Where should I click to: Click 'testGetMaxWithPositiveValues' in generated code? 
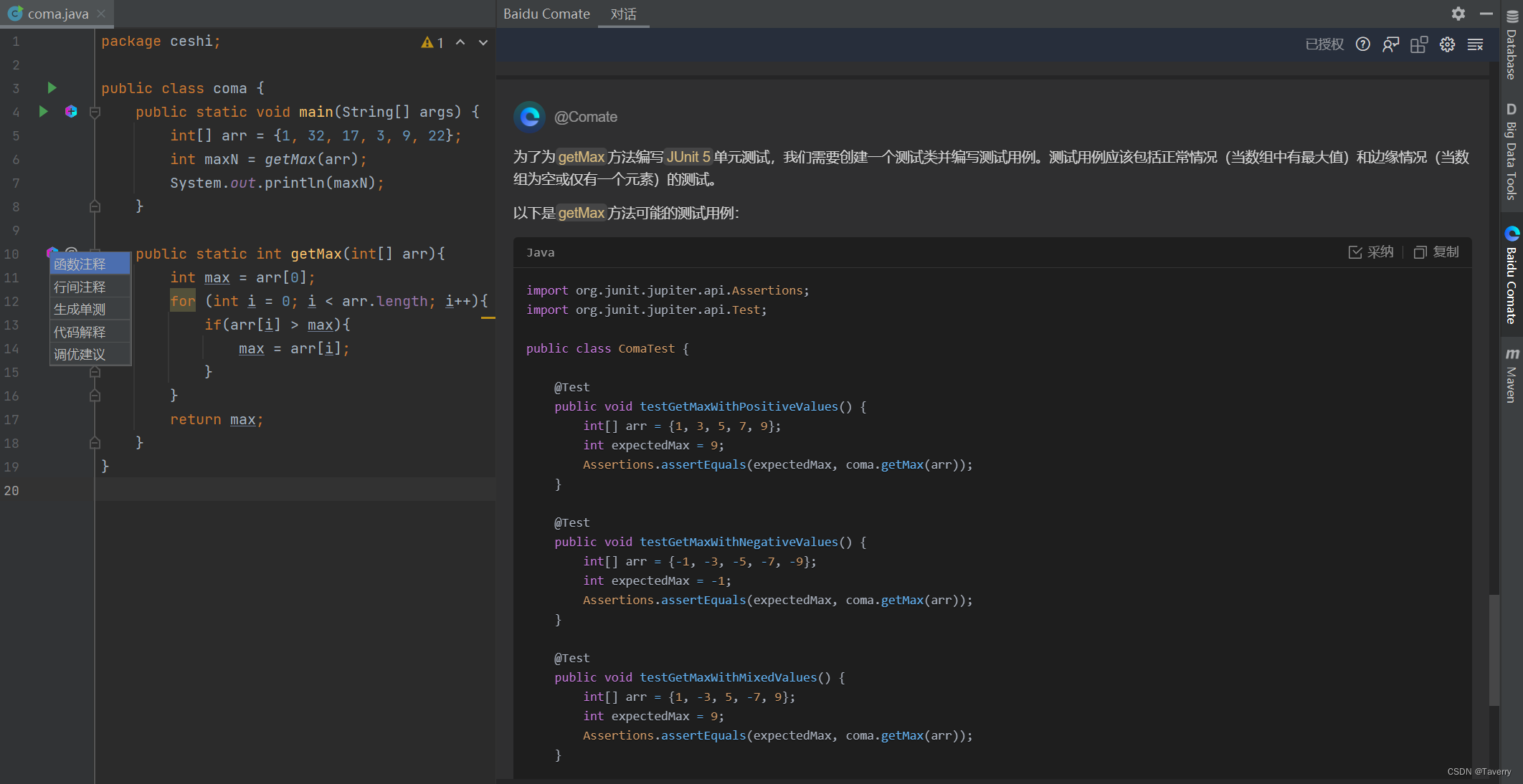pyautogui.click(x=739, y=406)
